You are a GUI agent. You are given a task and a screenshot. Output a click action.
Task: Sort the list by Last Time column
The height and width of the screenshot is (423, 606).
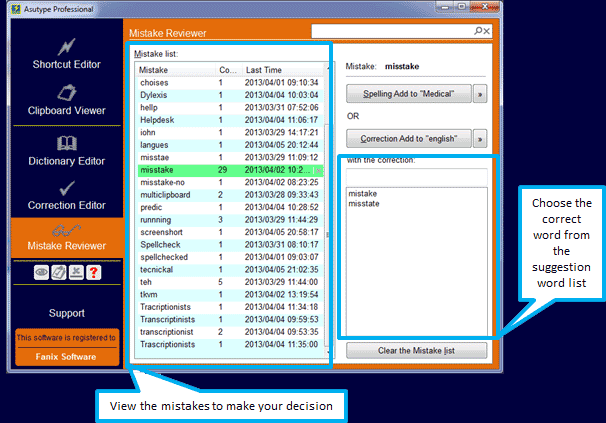click(280, 70)
